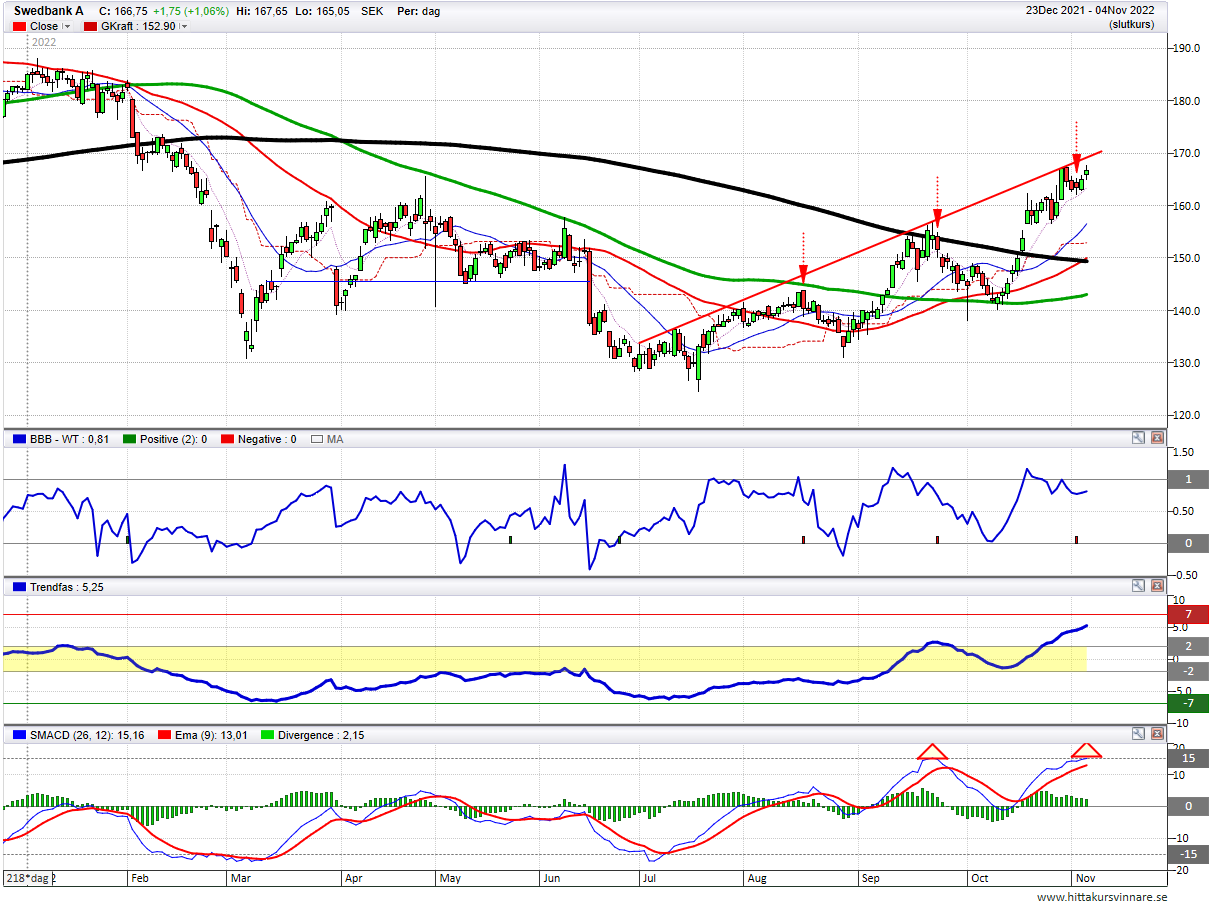Open settings wrench for BBB-WT indicator panel
The width and height of the screenshot is (1212, 902).
click(x=1139, y=438)
